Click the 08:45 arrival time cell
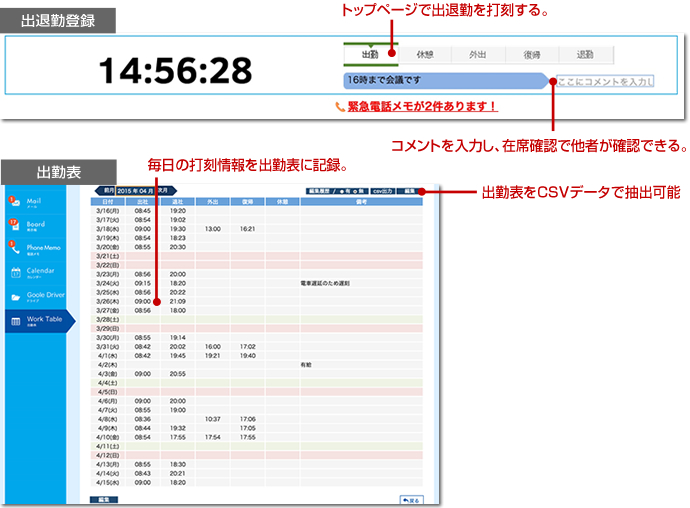The width and height of the screenshot is (690, 508). (143, 211)
